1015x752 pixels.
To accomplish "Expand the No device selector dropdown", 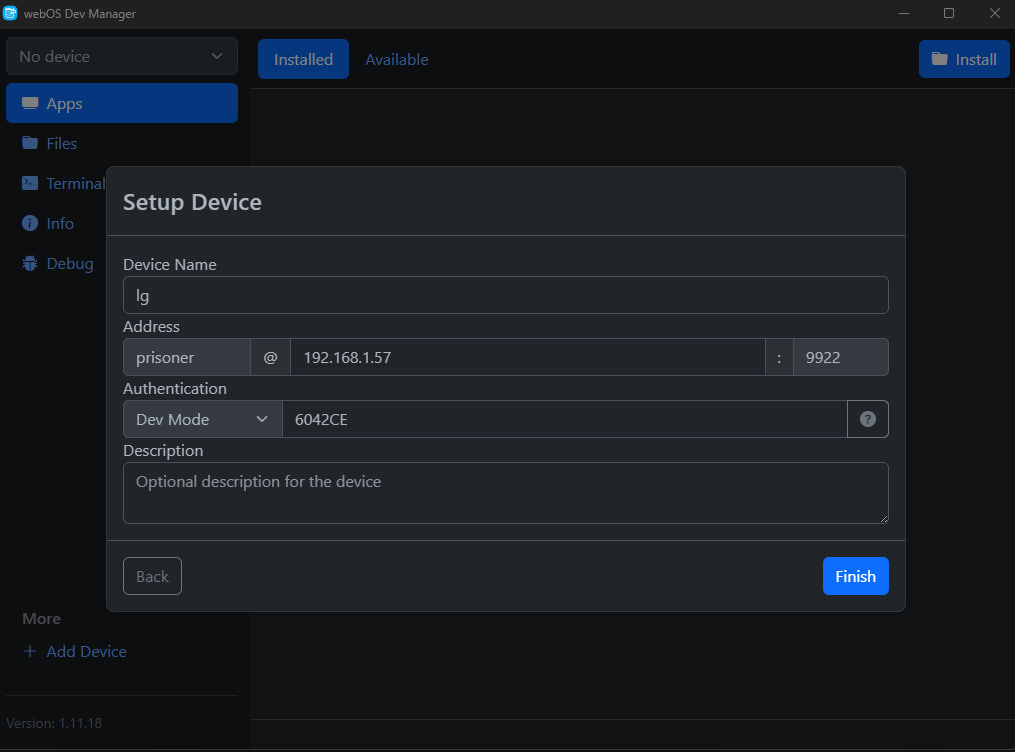I will coord(122,56).
